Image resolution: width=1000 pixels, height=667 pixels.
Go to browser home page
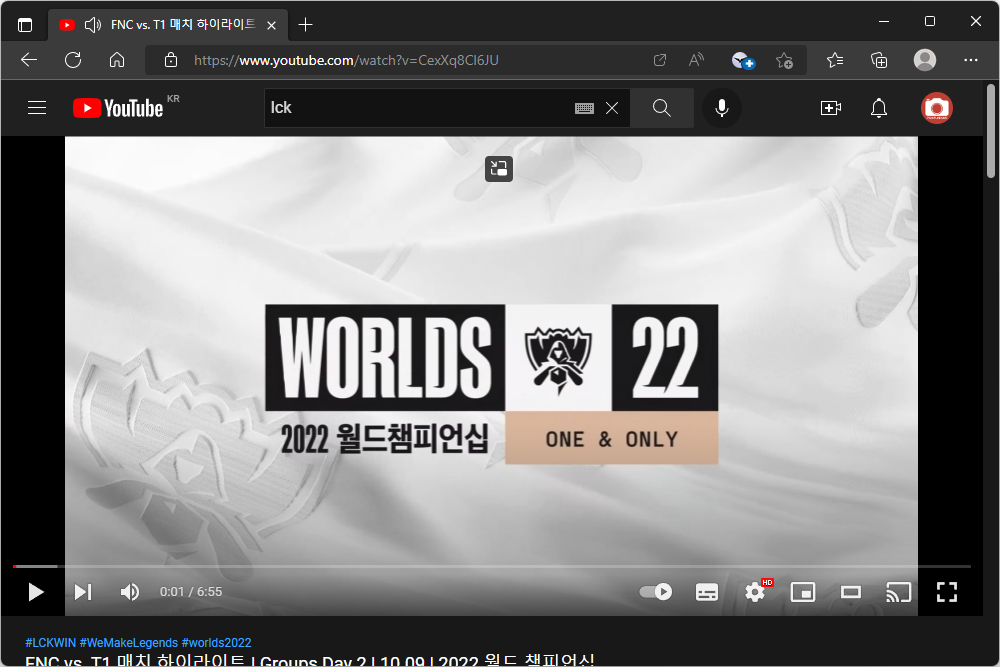117,60
